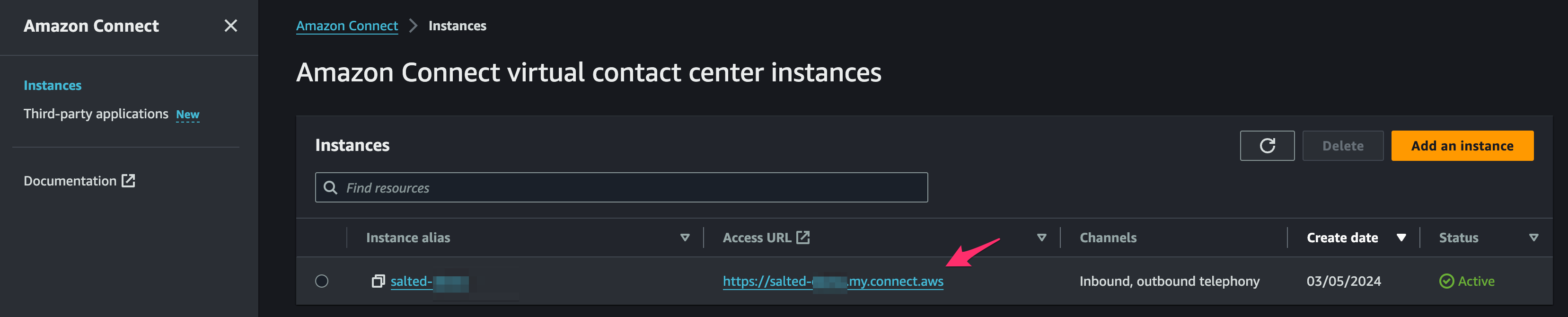Image resolution: width=1568 pixels, height=317 pixels.
Task: Sort by Create date column arrow
Action: click(x=1401, y=238)
